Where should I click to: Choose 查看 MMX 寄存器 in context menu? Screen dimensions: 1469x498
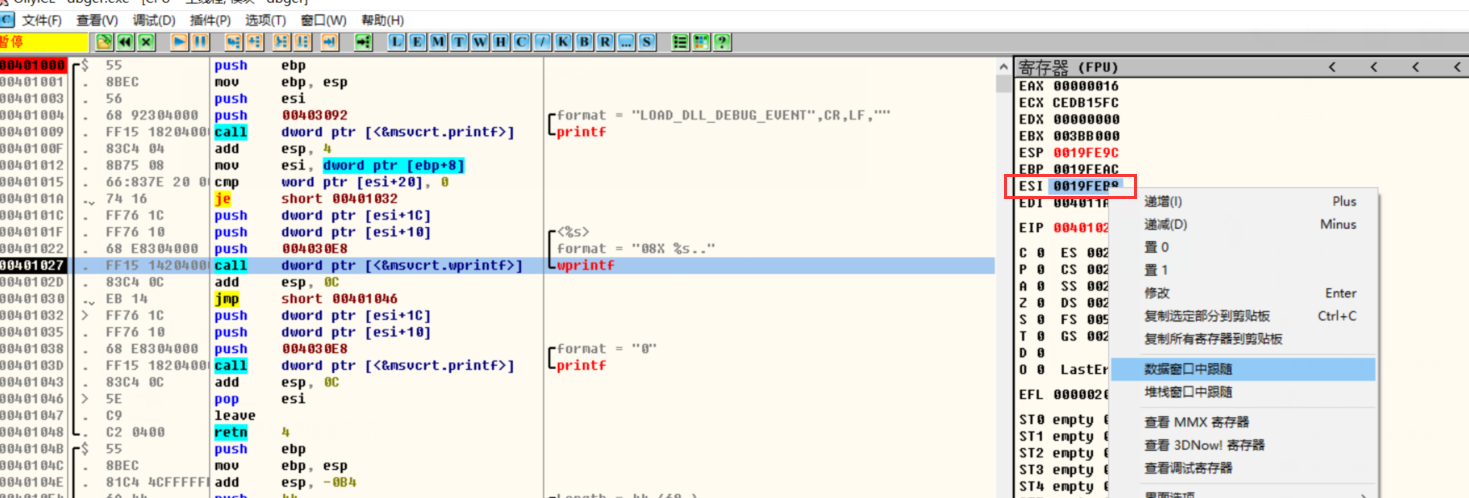click(1244, 422)
